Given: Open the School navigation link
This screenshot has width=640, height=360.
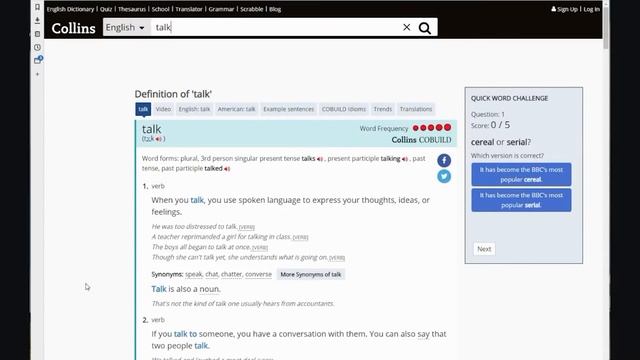Looking at the screenshot, I should pos(160,9).
